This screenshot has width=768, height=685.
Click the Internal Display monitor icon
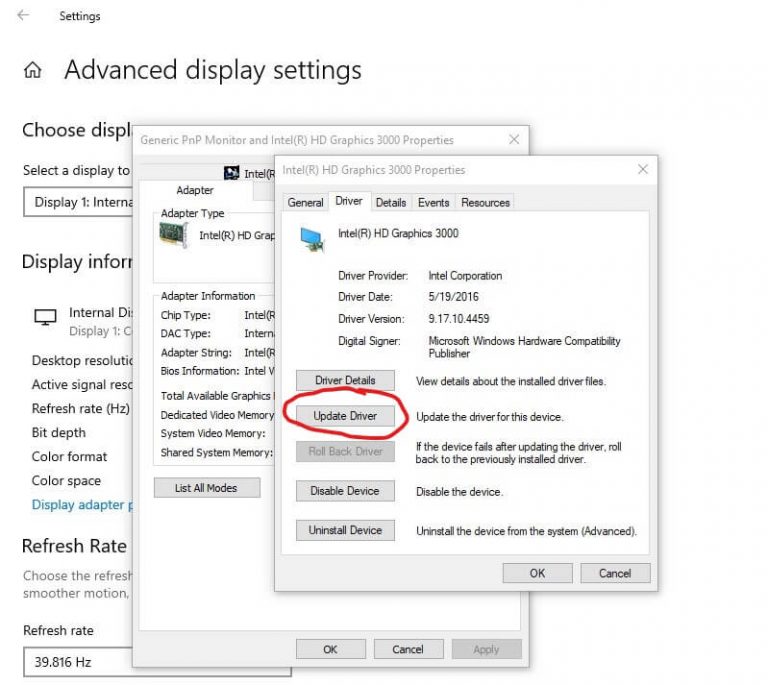pos(45,317)
